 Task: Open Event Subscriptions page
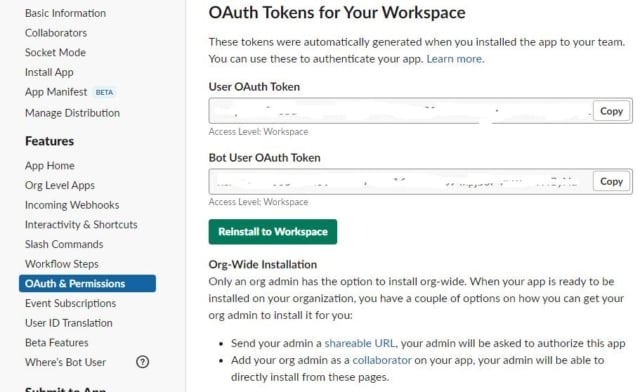[x=70, y=303]
